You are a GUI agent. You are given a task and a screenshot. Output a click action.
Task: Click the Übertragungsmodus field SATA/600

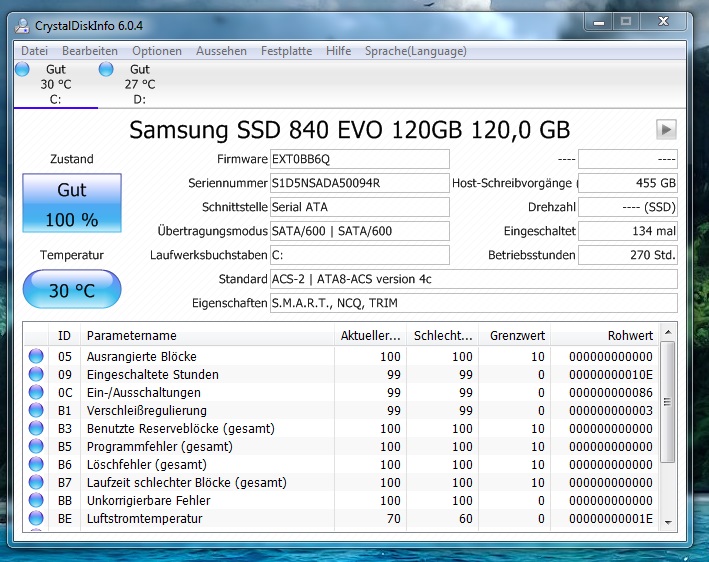[360, 231]
